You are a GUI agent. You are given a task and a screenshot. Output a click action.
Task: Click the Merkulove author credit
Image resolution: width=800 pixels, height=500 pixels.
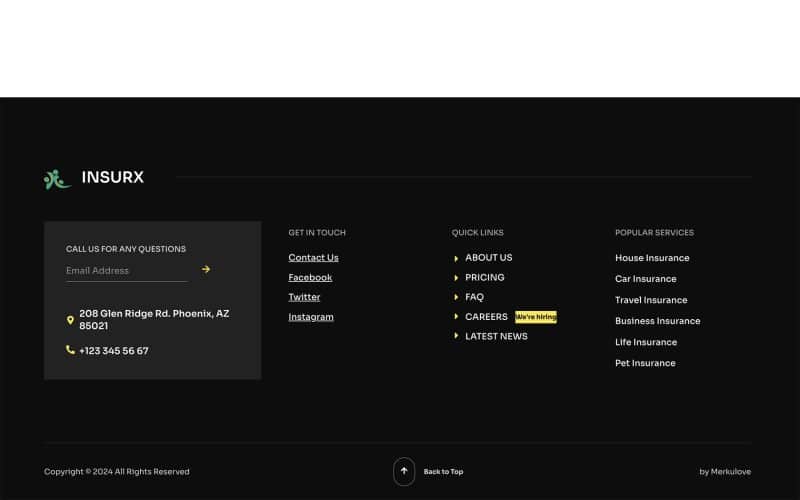tap(725, 472)
